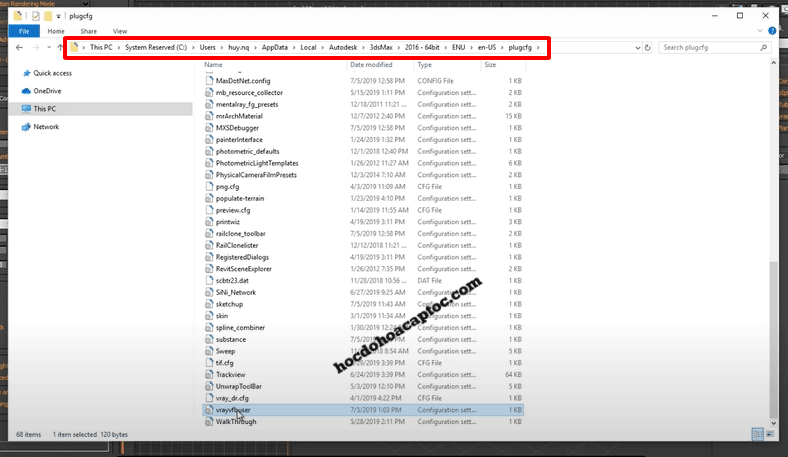Image resolution: width=788 pixels, height=457 pixels.
Task: Select the vrayvfbuser configuration file
Action: click(233, 409)
